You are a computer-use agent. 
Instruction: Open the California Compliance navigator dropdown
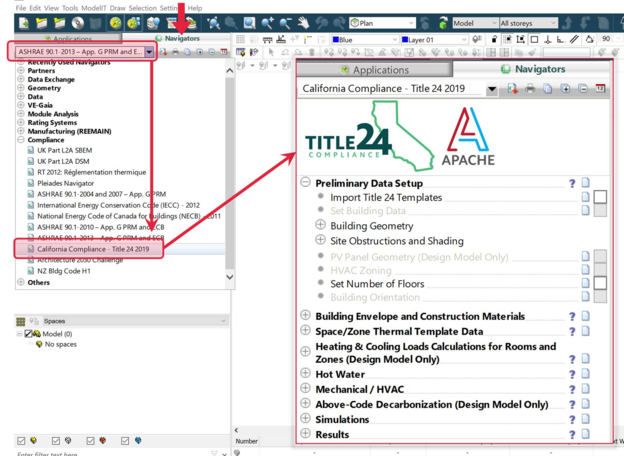(x=491, y=89)
